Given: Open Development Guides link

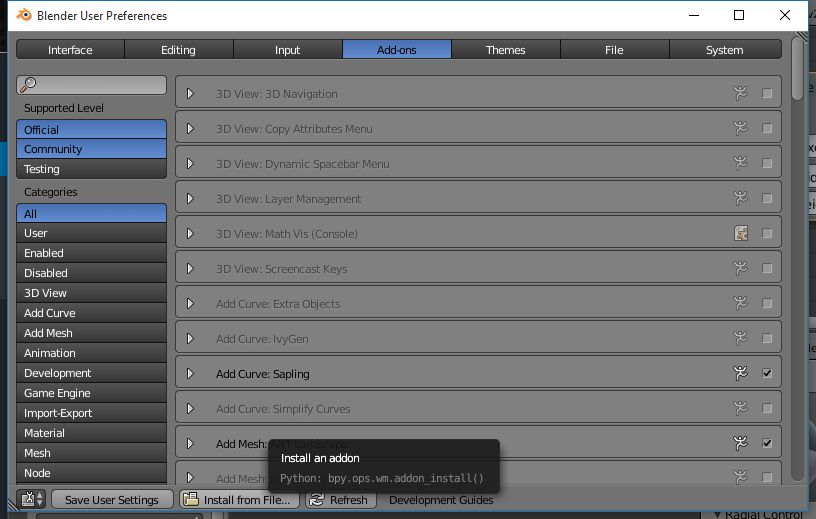Looking at the screenshot, I should pos(441,500).
